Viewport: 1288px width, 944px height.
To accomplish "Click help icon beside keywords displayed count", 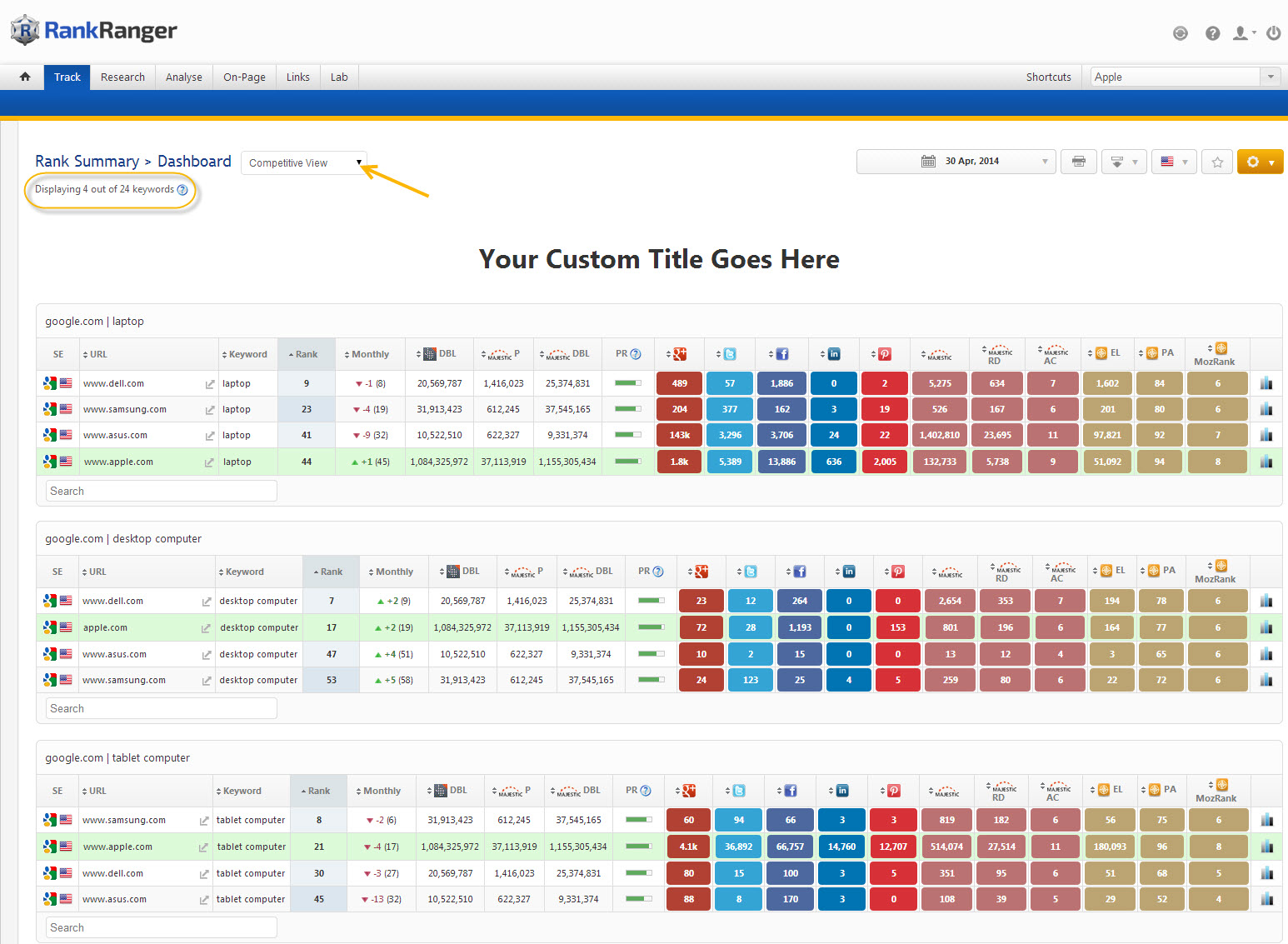I will pyautogui.click(x=182, y=190).
